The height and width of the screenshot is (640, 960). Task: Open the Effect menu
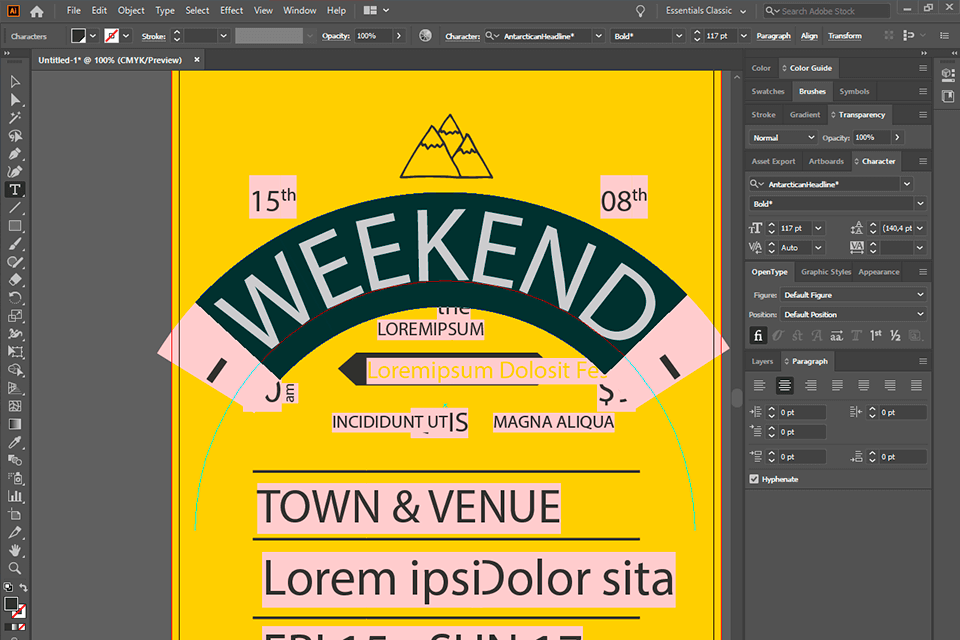(x=231, y=10)
